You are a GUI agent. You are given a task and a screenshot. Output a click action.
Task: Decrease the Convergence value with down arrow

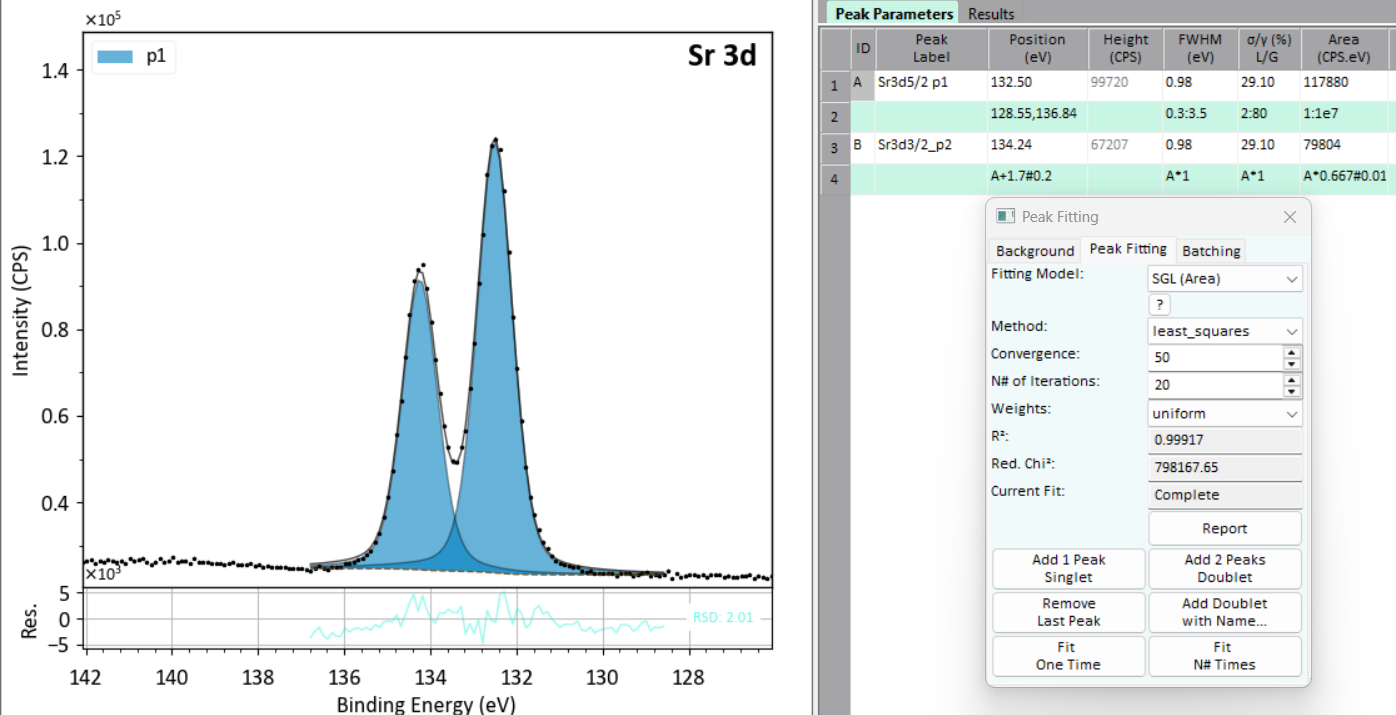[1292, 364]
